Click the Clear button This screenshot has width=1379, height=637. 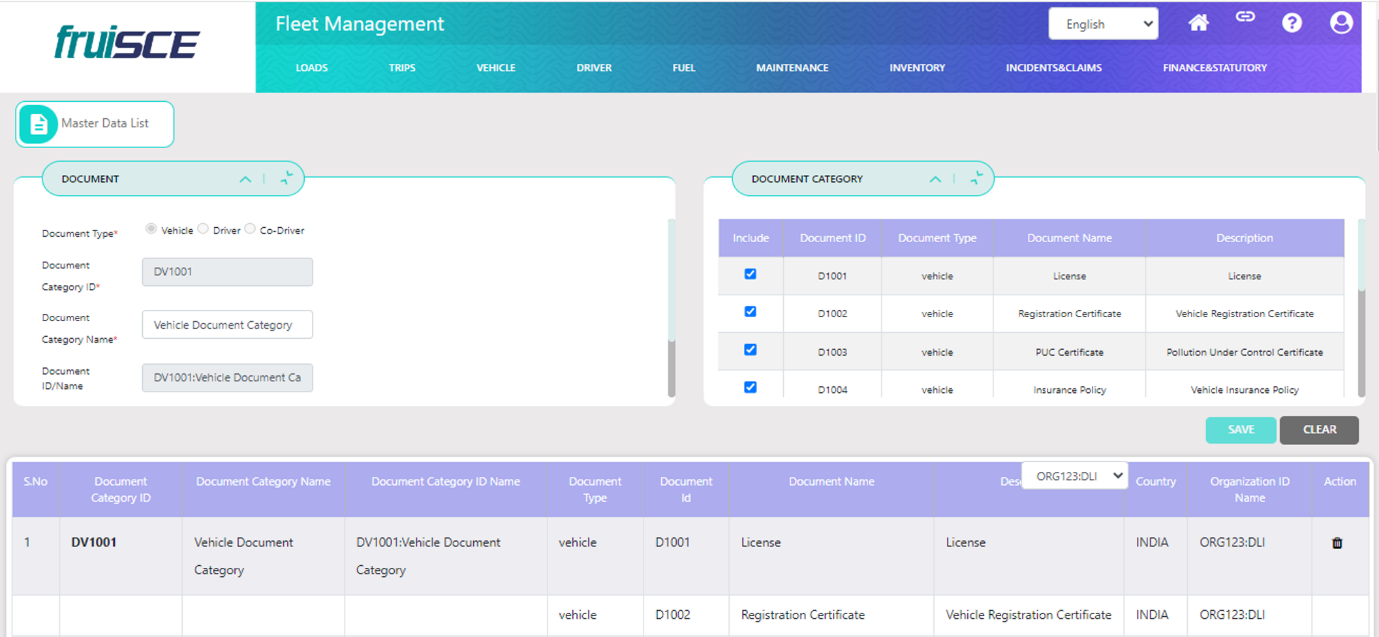[x=1319, y=430]
